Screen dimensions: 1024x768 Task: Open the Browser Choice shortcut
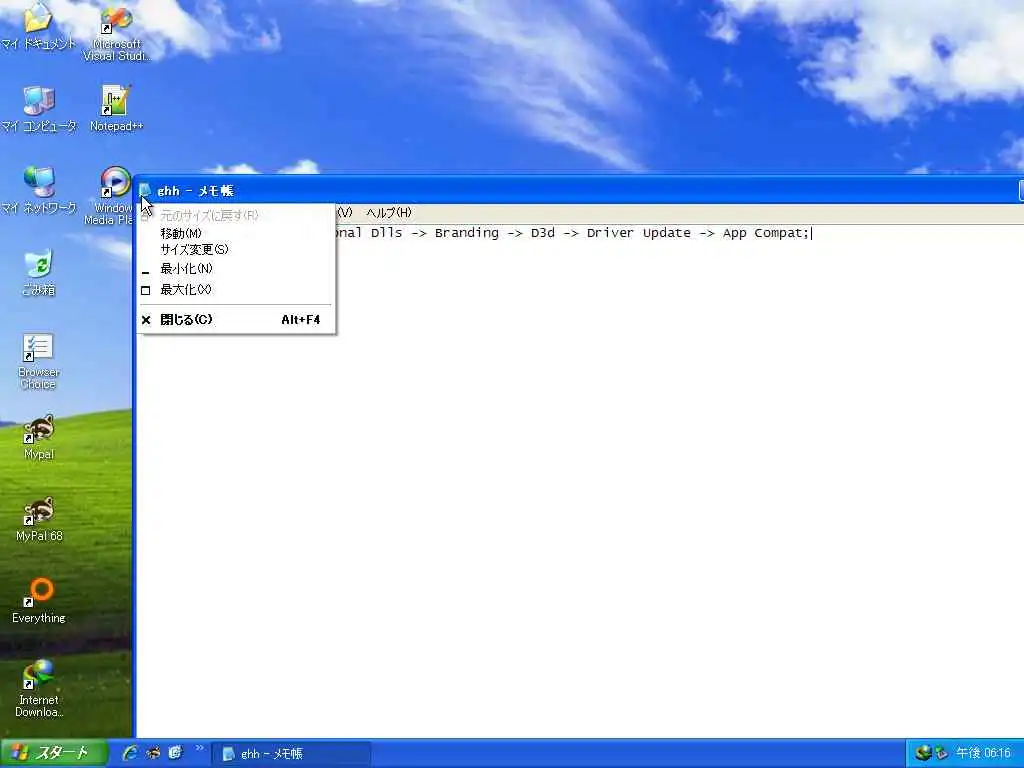pyautogui.click(x=39, y=360)
